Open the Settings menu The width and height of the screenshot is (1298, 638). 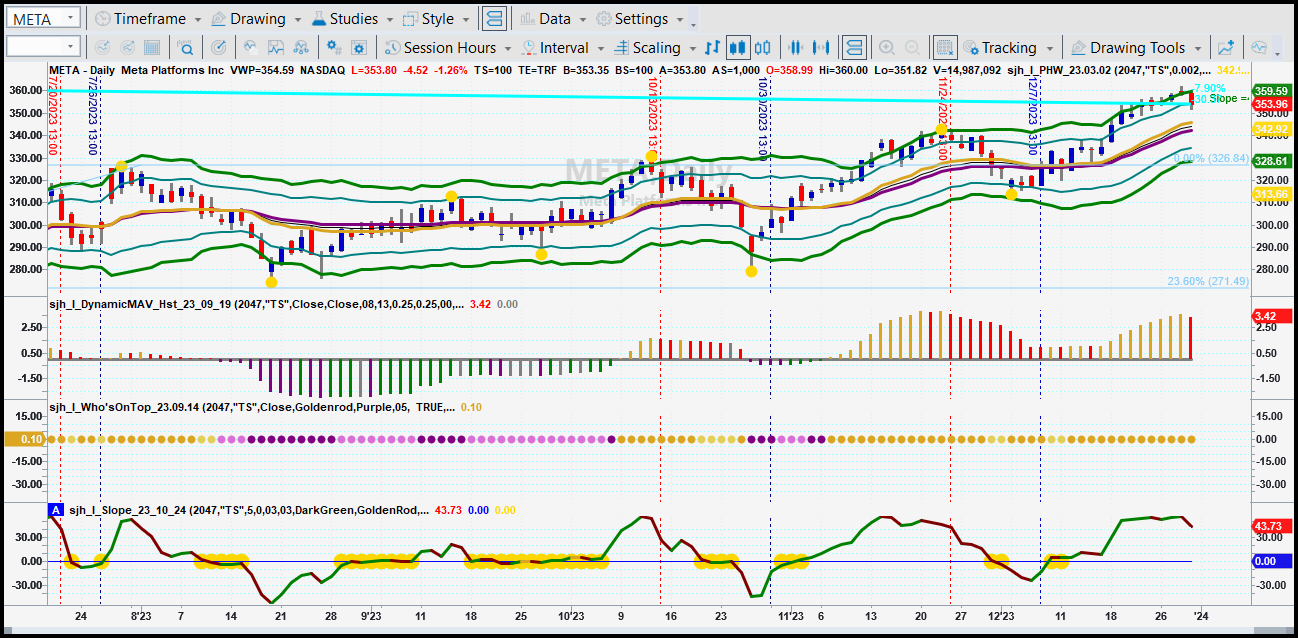[640, 18]
